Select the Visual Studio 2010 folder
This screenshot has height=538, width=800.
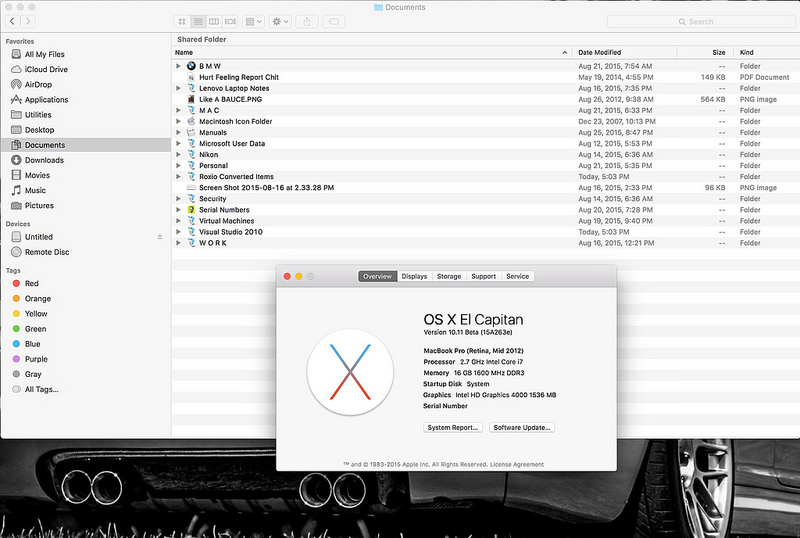click(231, 232)
